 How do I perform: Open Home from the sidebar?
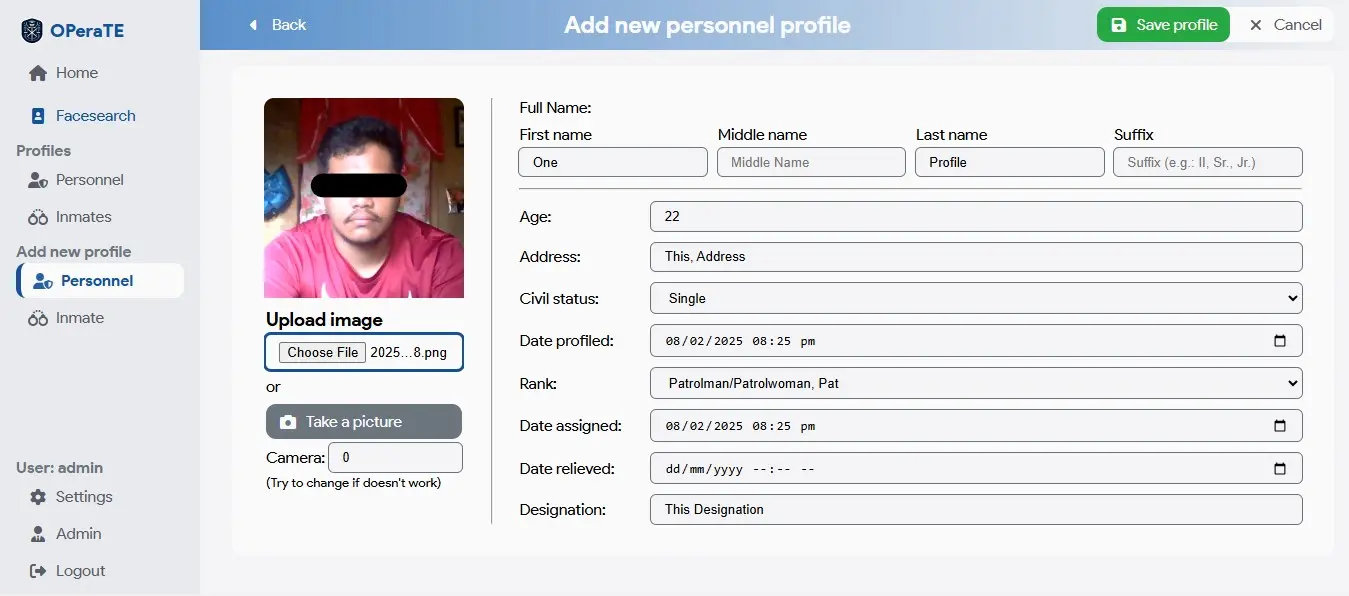coord(64,73)
